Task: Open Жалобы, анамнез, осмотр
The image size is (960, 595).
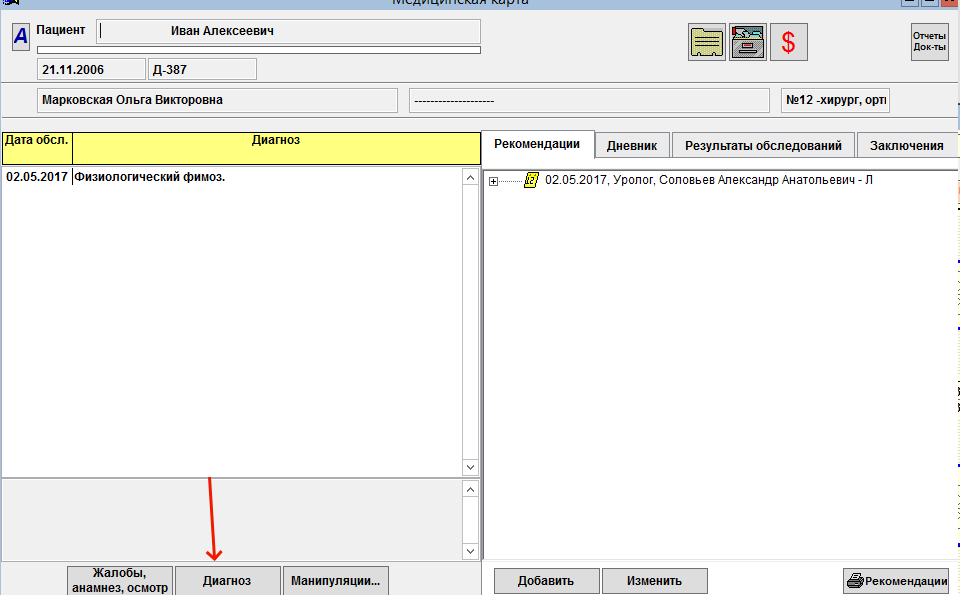Action: point(120,580)
